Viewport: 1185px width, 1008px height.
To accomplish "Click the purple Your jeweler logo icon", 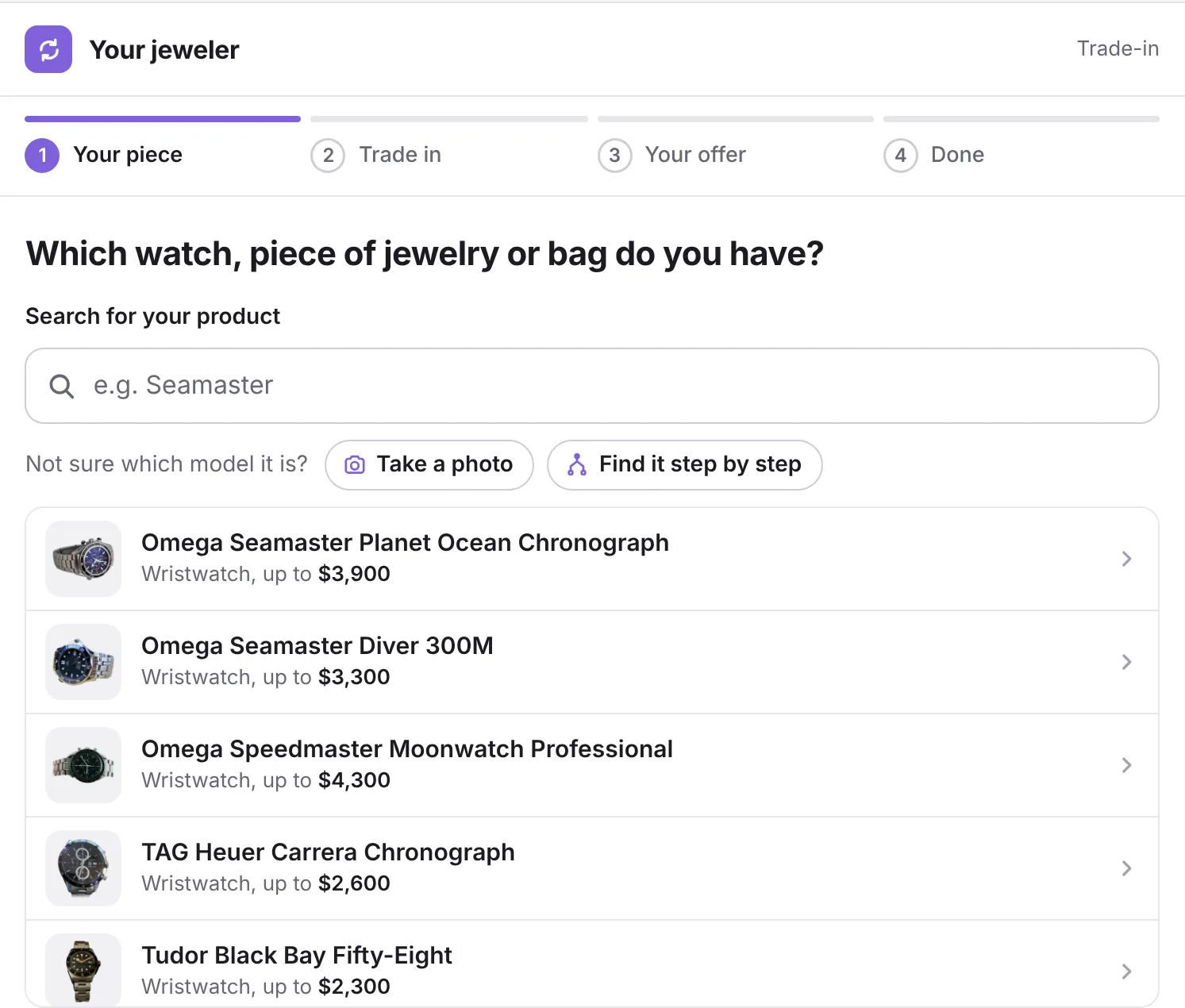I will (48, 49).
